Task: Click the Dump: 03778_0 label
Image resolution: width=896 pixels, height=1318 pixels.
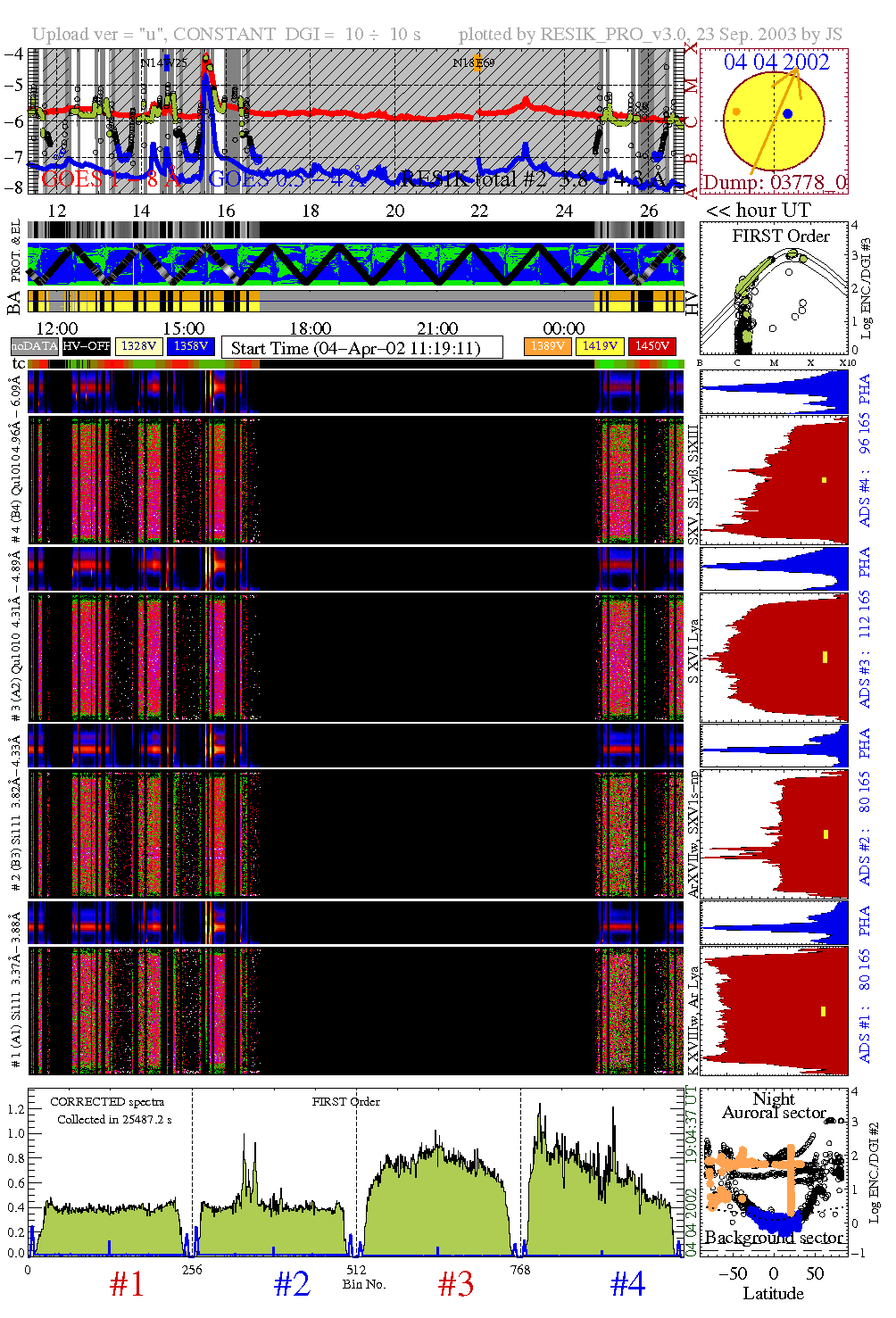Action: (774, 183)
